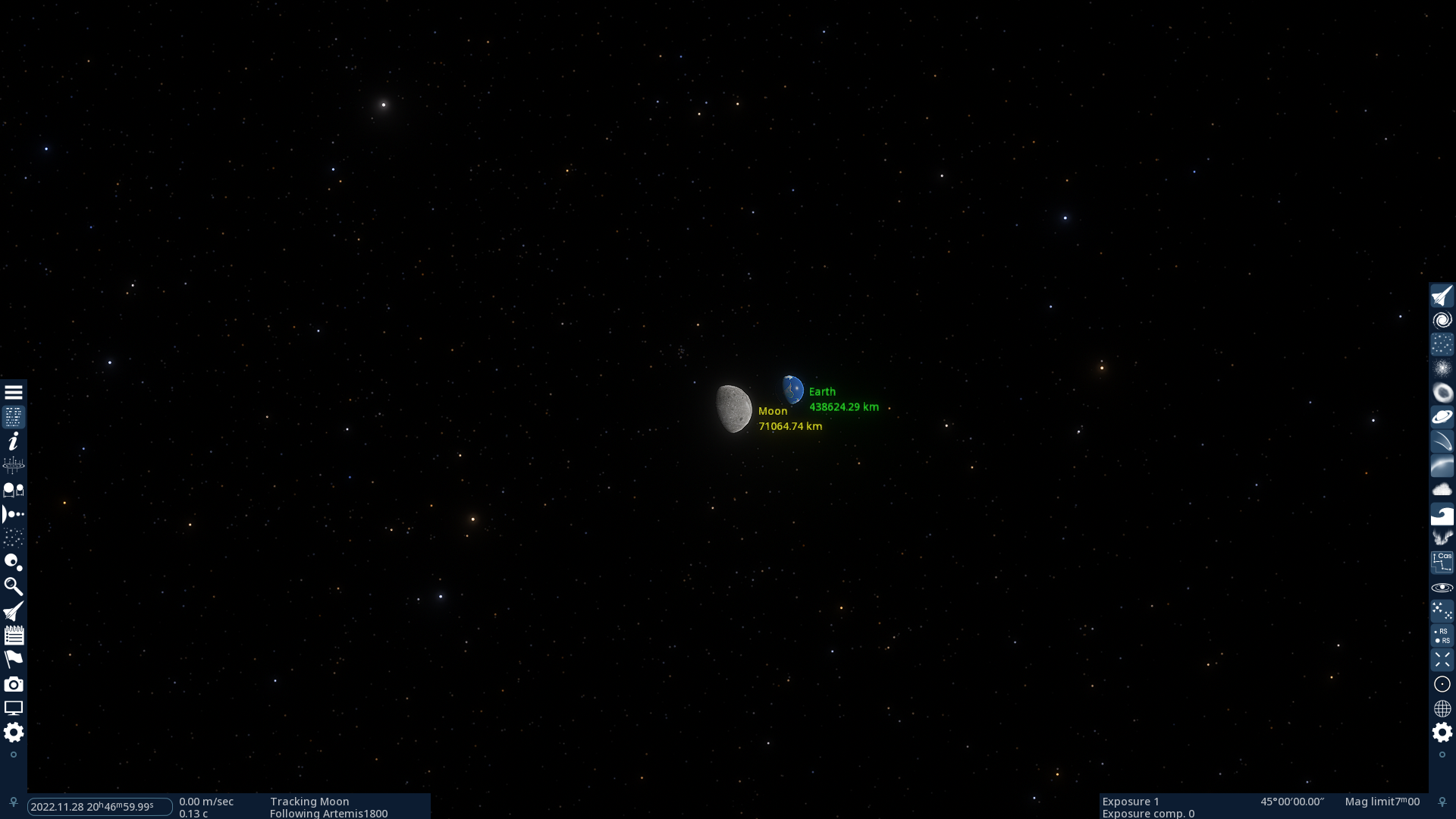Open display options monitor icon

(x=14, y=708)
